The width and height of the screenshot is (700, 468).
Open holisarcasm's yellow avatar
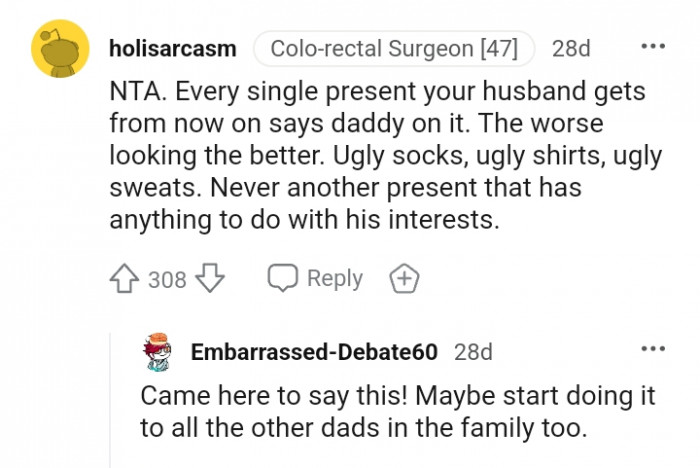coord(61,49)
